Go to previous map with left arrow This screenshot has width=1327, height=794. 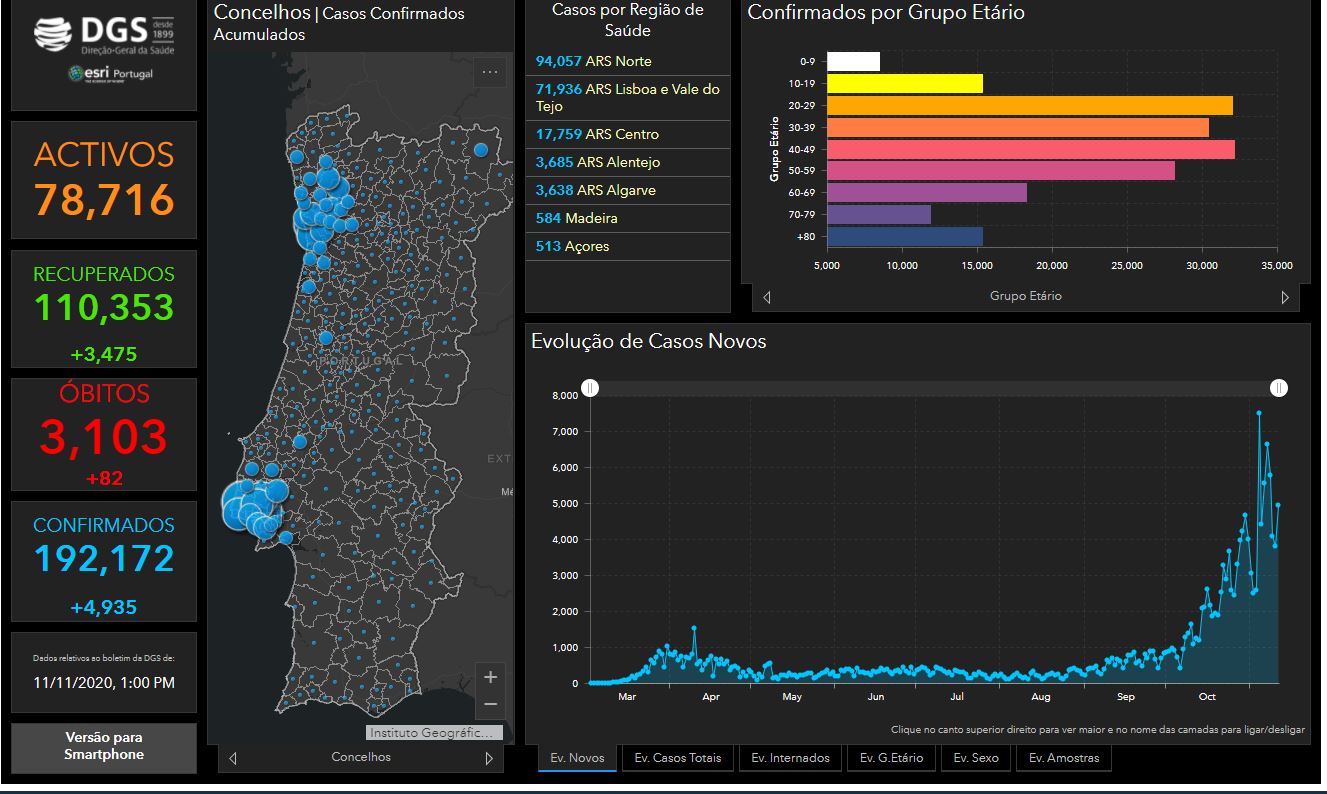pos(233,758)
